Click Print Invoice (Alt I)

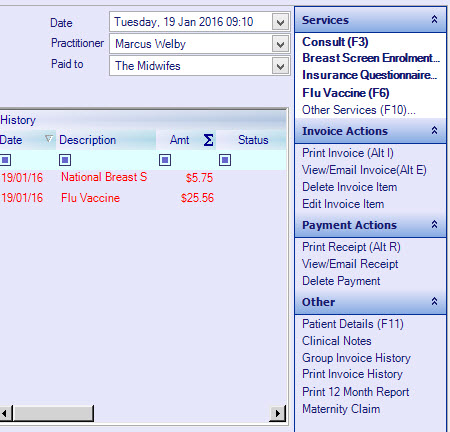coord(348,153)
